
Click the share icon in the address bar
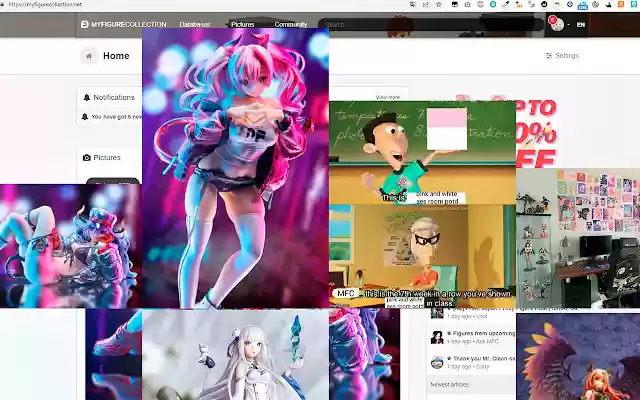point(426,4)
